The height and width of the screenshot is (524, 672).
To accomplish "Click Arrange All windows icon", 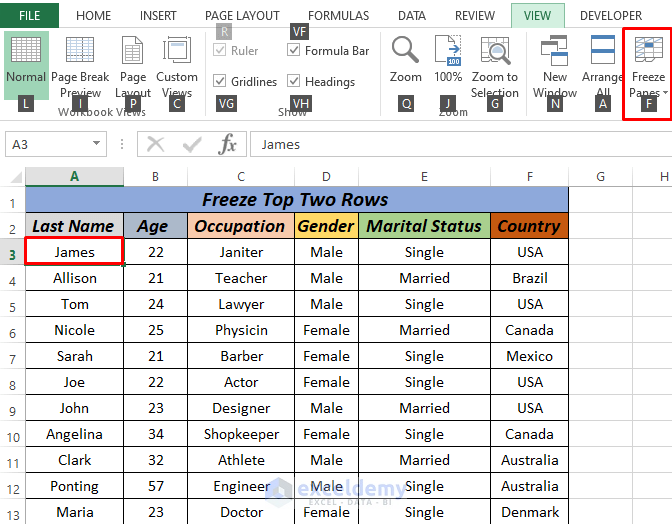I will [603, 50].
